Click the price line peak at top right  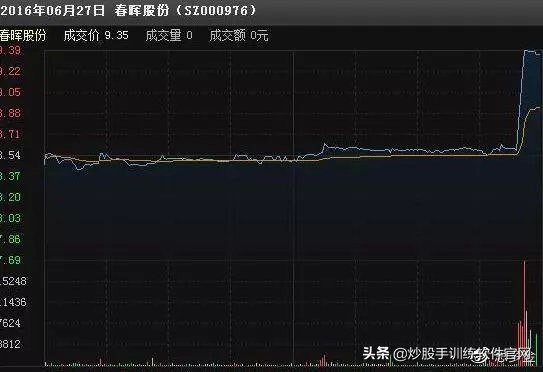527,51
